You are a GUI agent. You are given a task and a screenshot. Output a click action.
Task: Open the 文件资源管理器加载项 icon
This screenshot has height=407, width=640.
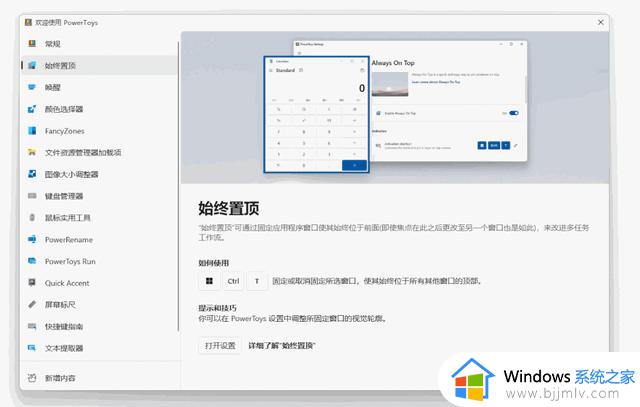point(32,152)
